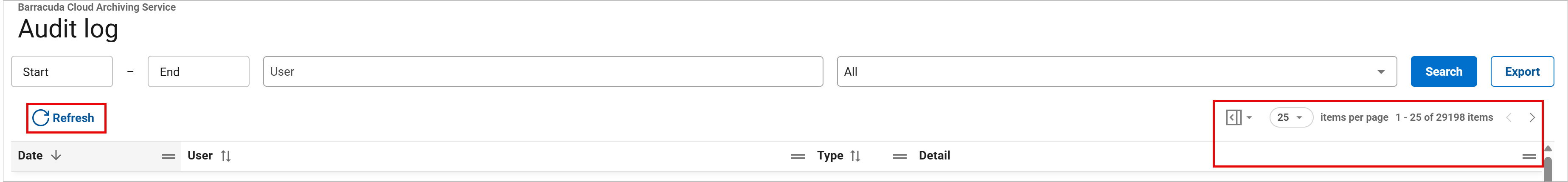Screen dimensions: 1568x182
Task: Expand the All type filter dropdown
Action: click(x=1381, y=71)
